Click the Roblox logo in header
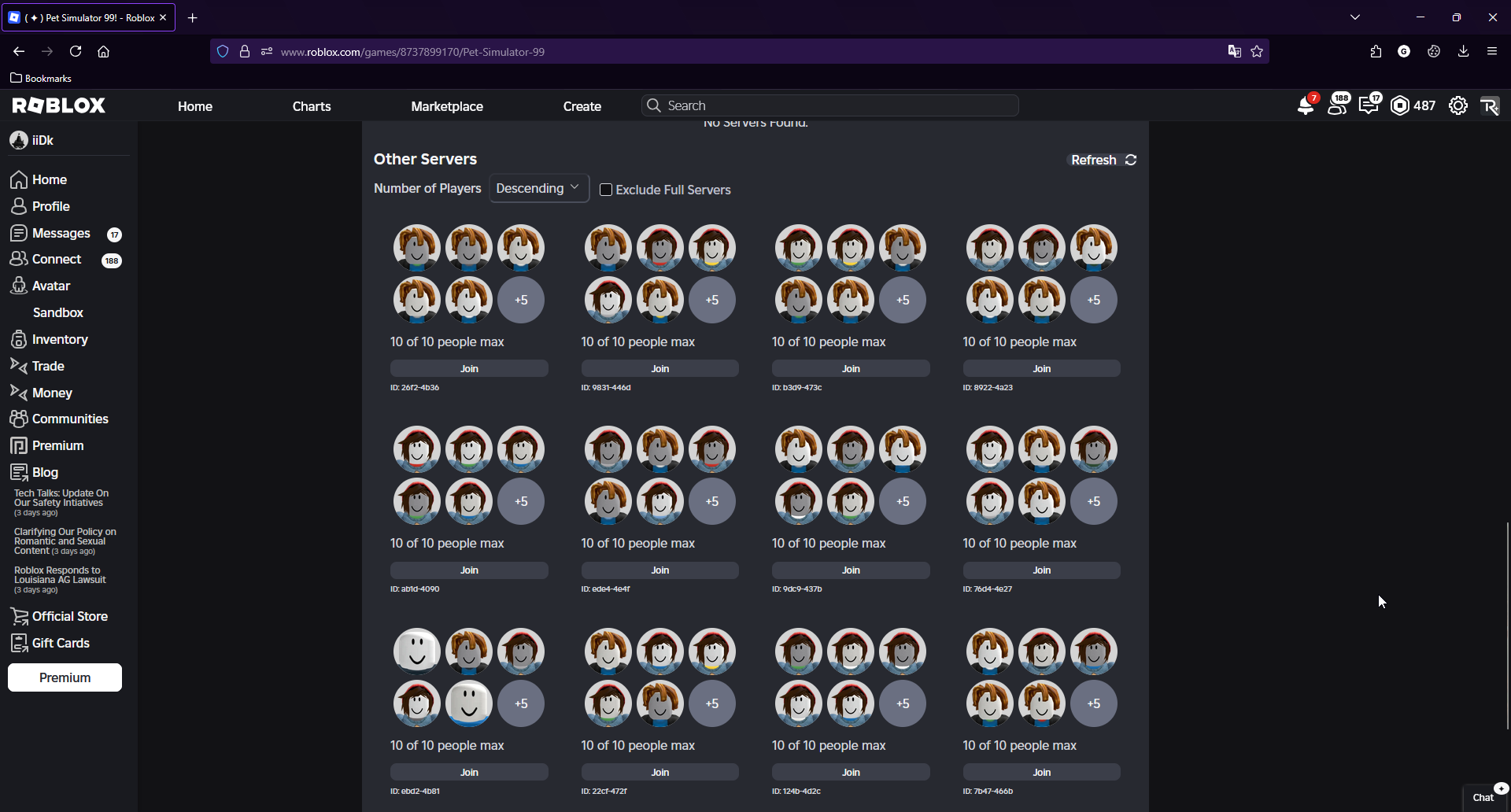 [x=59, y=105]
